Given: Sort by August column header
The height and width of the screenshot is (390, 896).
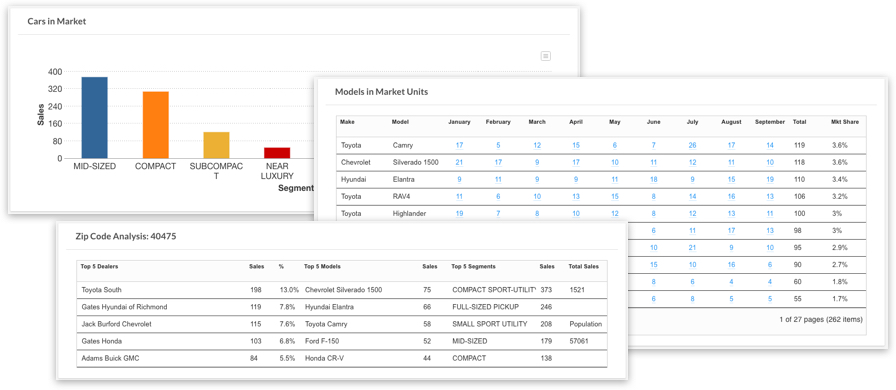Looking at the screenshot, I should coord(731,122).
